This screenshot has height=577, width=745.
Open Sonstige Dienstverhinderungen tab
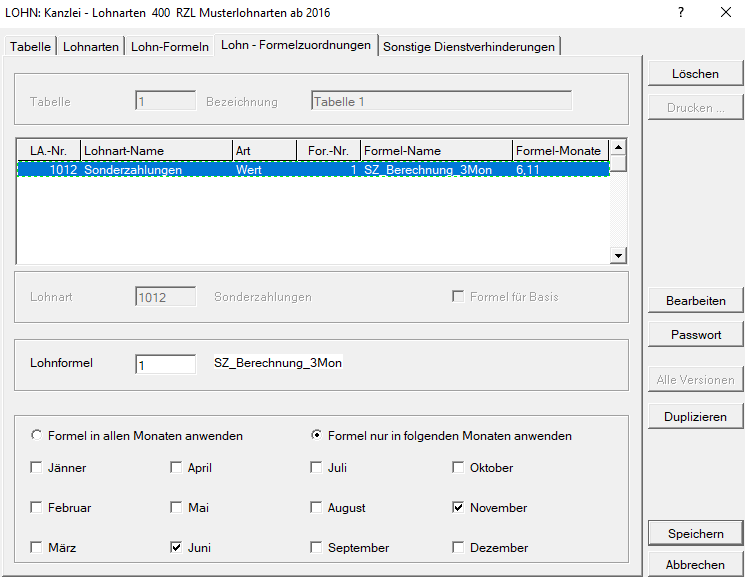[x=469, y=47]
